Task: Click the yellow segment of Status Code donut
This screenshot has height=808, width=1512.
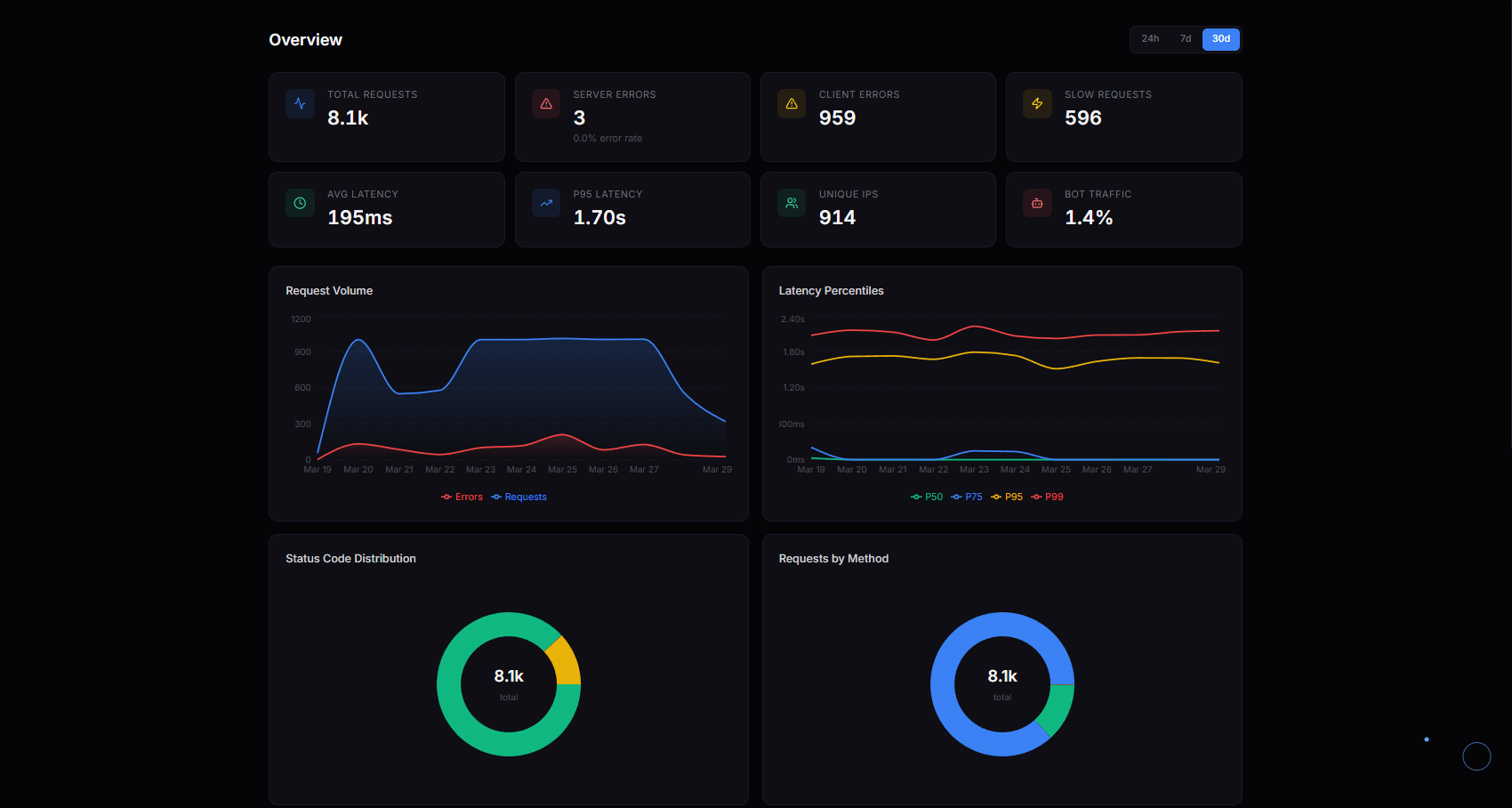Action: point(564,661)
